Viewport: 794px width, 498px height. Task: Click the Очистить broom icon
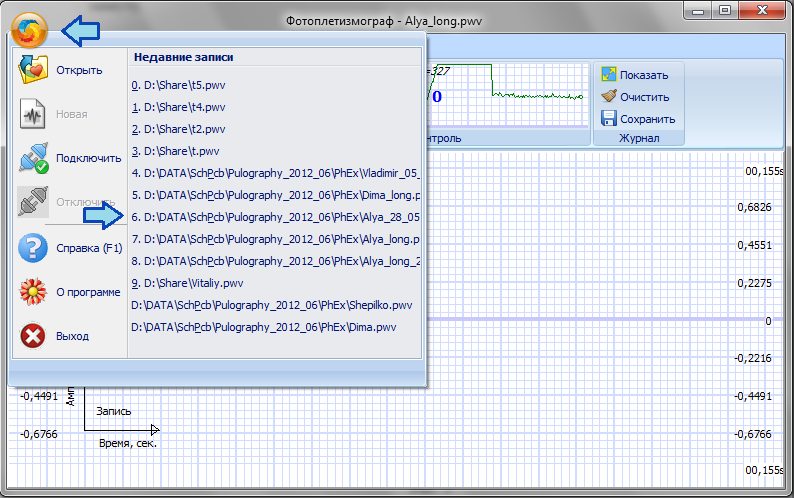coord(608,97)
